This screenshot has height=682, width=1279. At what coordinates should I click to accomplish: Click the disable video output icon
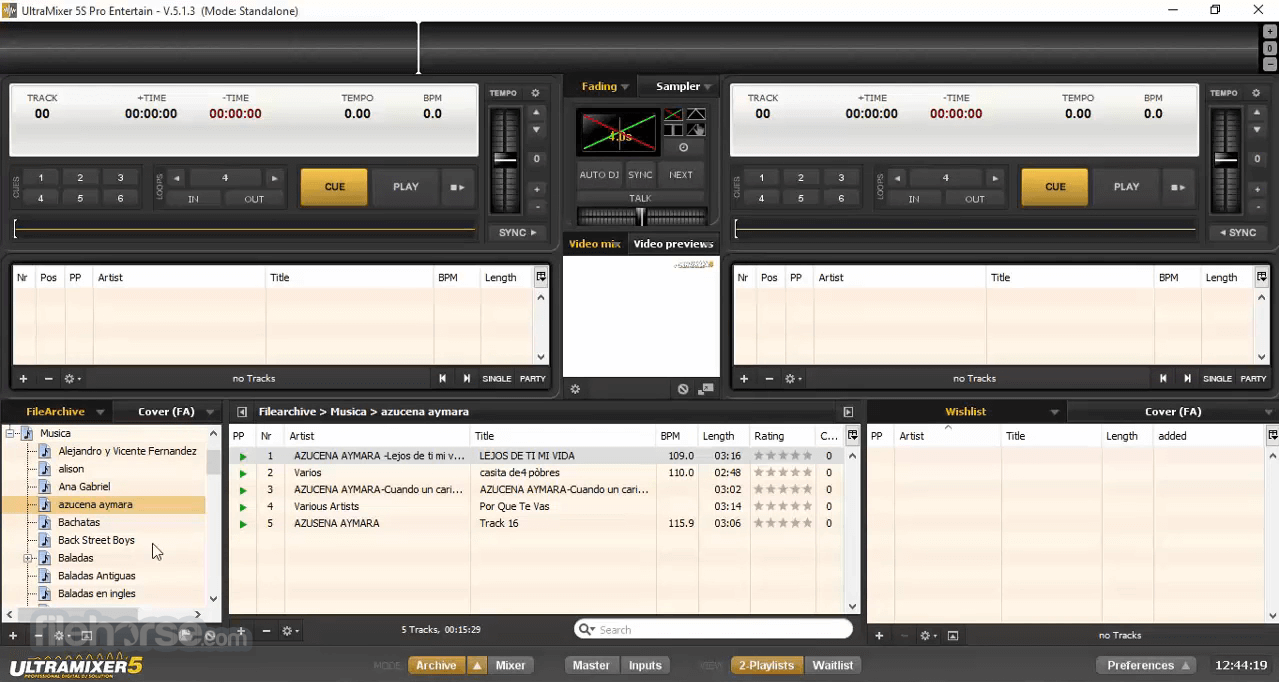pyautogui.click(x=683, y=389)
